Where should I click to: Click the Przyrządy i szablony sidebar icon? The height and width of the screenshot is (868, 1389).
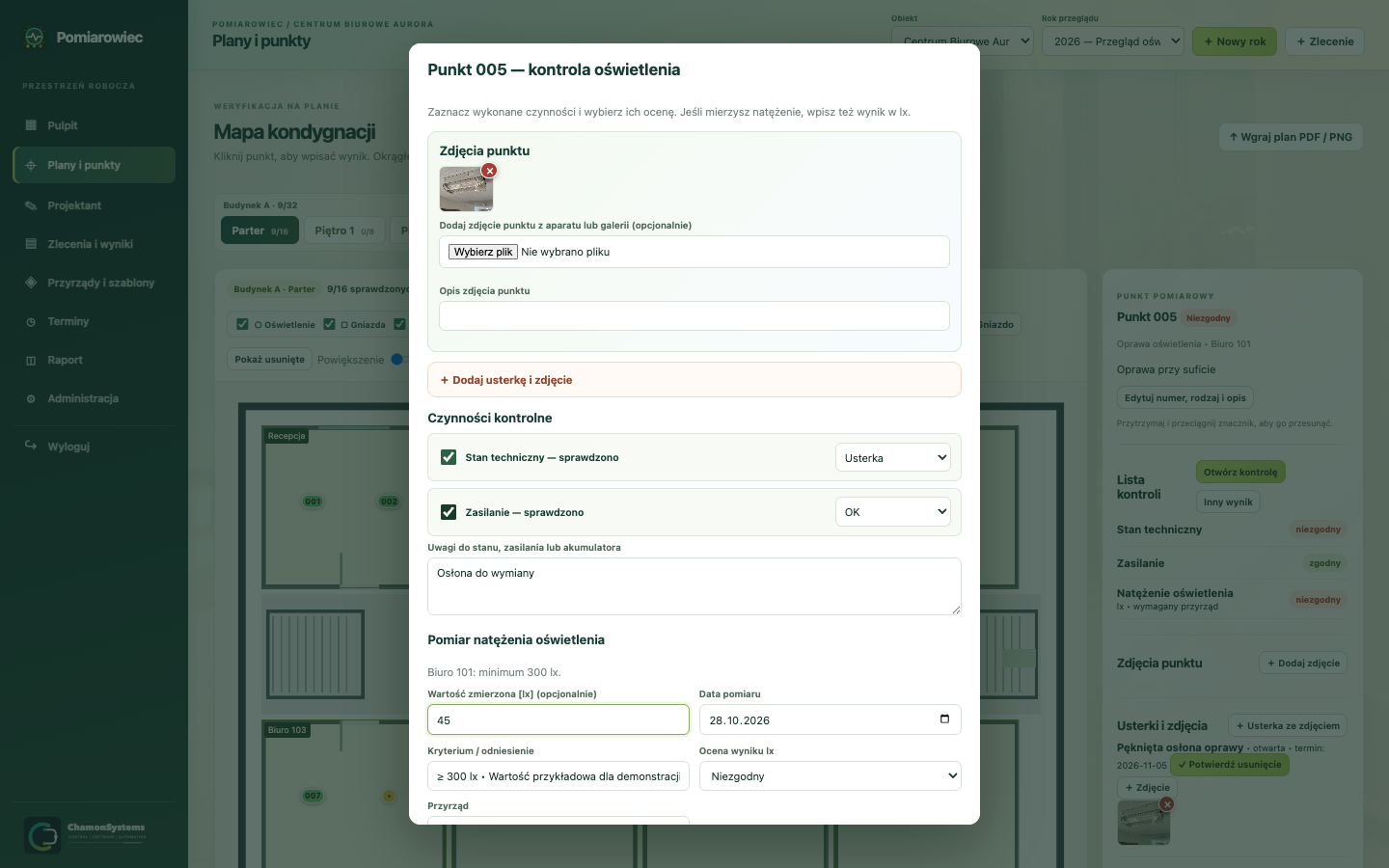click(x=31, y=283)
